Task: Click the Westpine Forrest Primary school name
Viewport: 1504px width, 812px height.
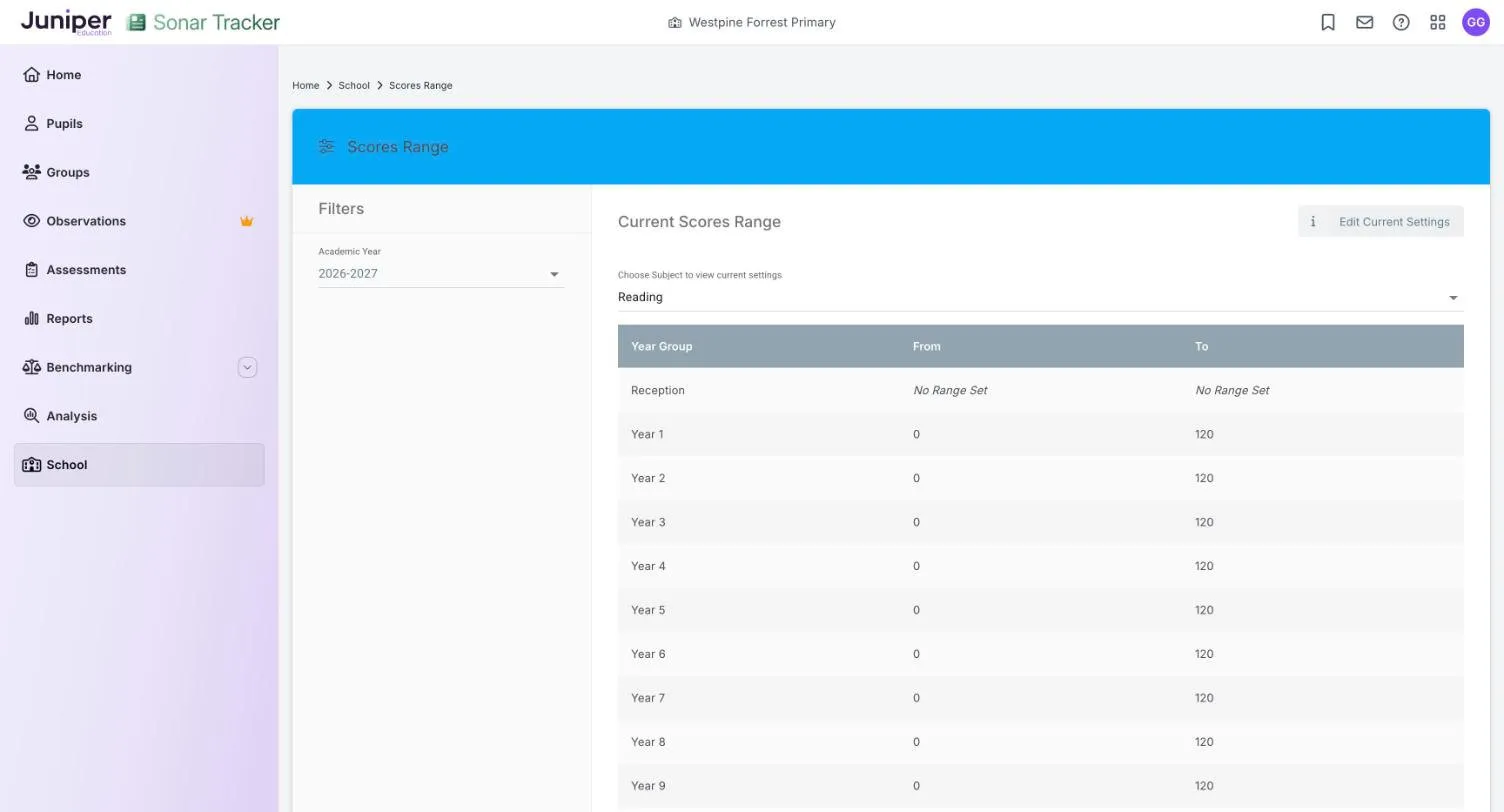Action: (x=762, y=22)
